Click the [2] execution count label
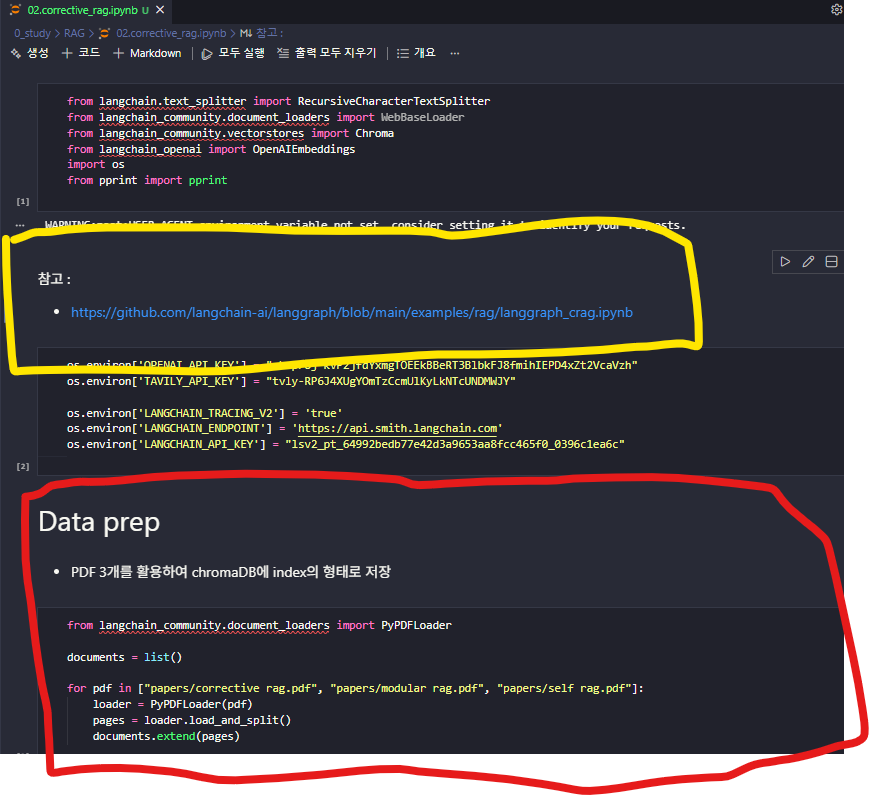 pos(23,467)
